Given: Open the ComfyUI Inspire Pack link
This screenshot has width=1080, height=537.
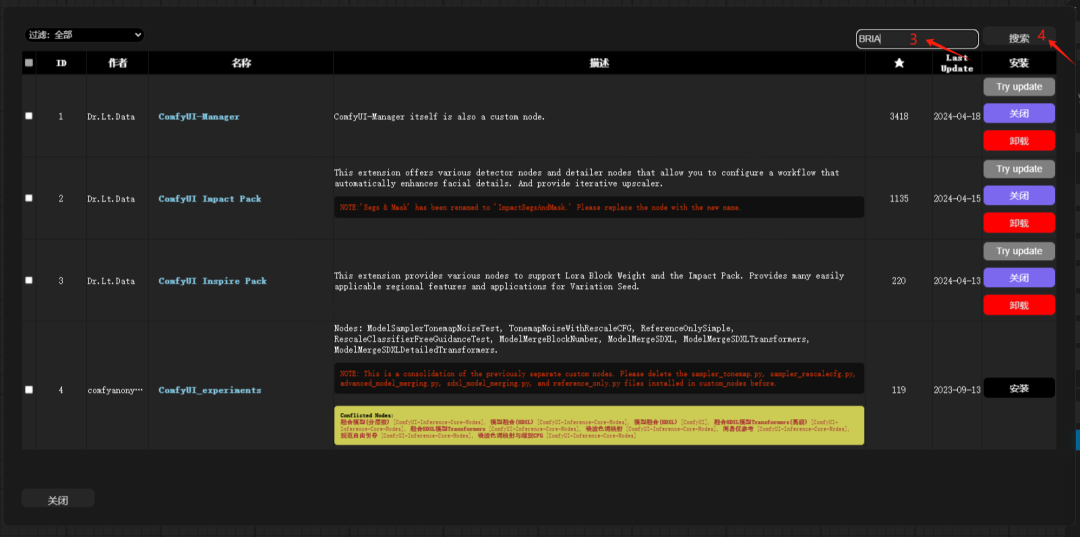Looking at the screenshot, I should coord(212,281).
